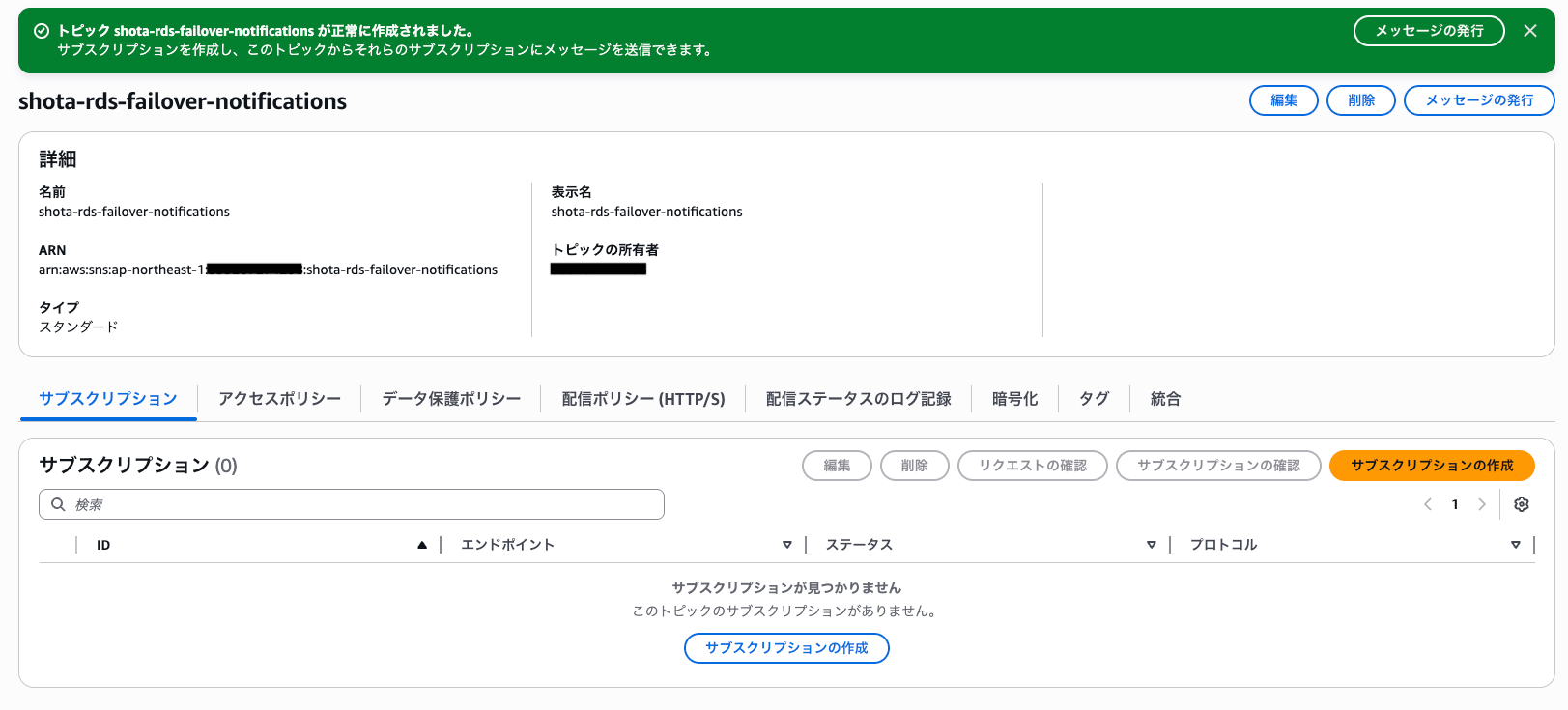
Task: Click the トピックの所有者 label
Action: (605, 250)
